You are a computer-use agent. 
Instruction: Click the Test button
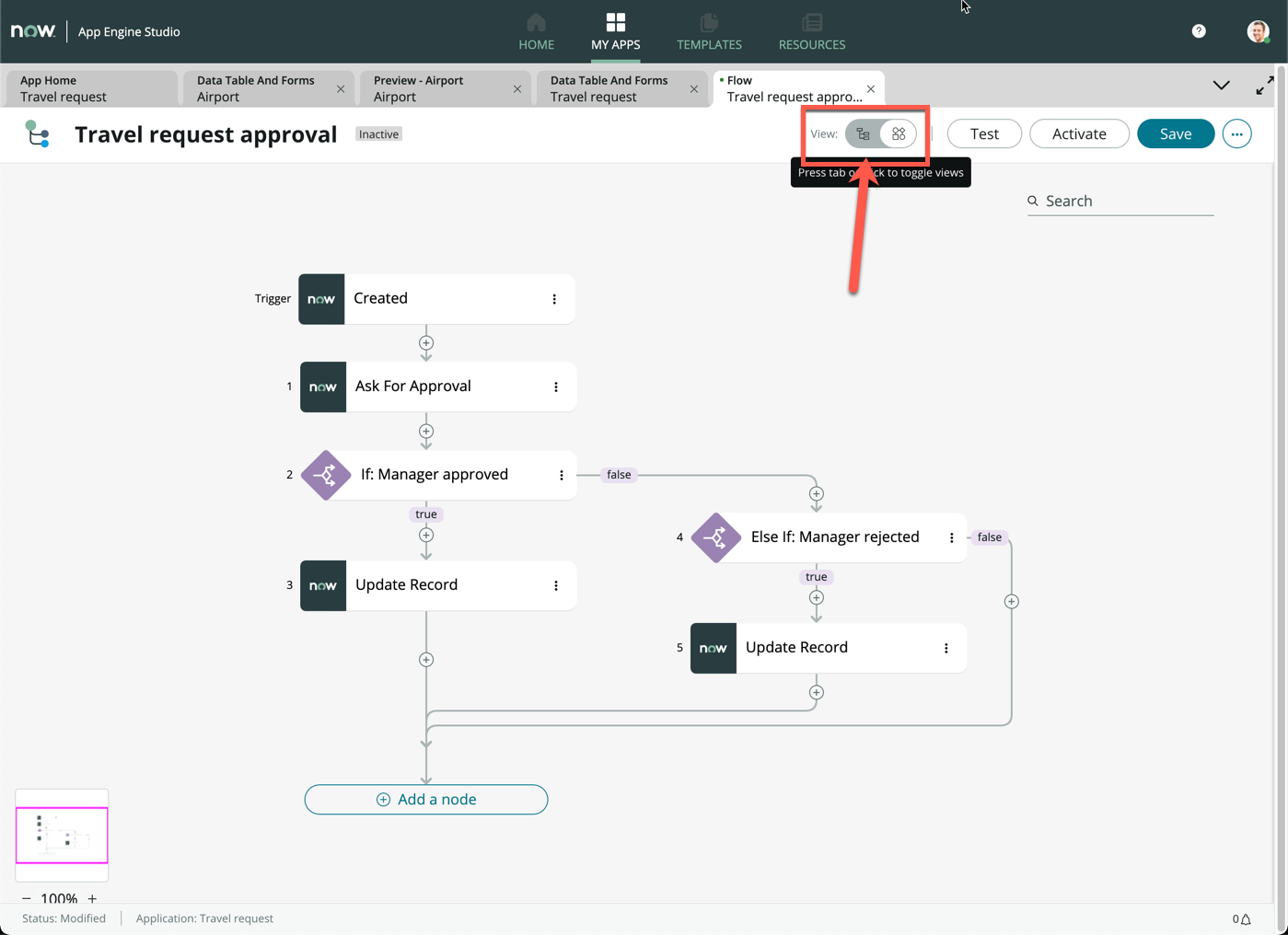(x=984, y=133)
